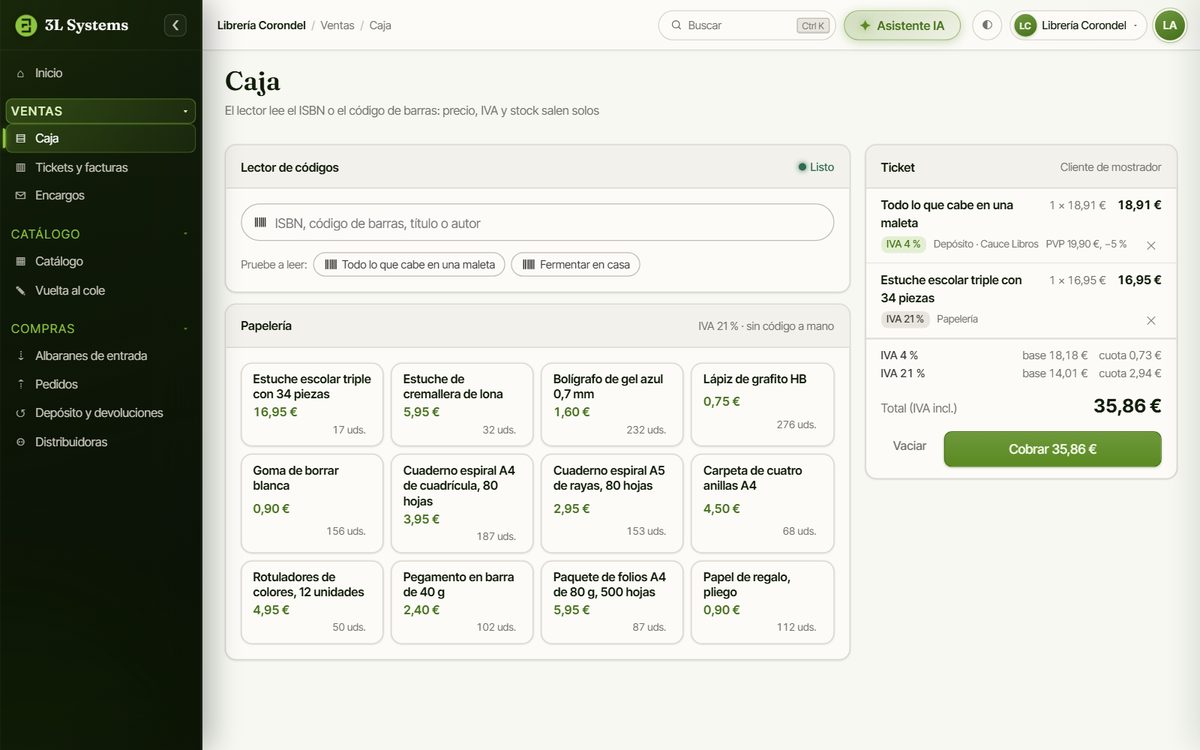Open Albaranes de entrada
The image size is (1200, 750).
point(100,355)
